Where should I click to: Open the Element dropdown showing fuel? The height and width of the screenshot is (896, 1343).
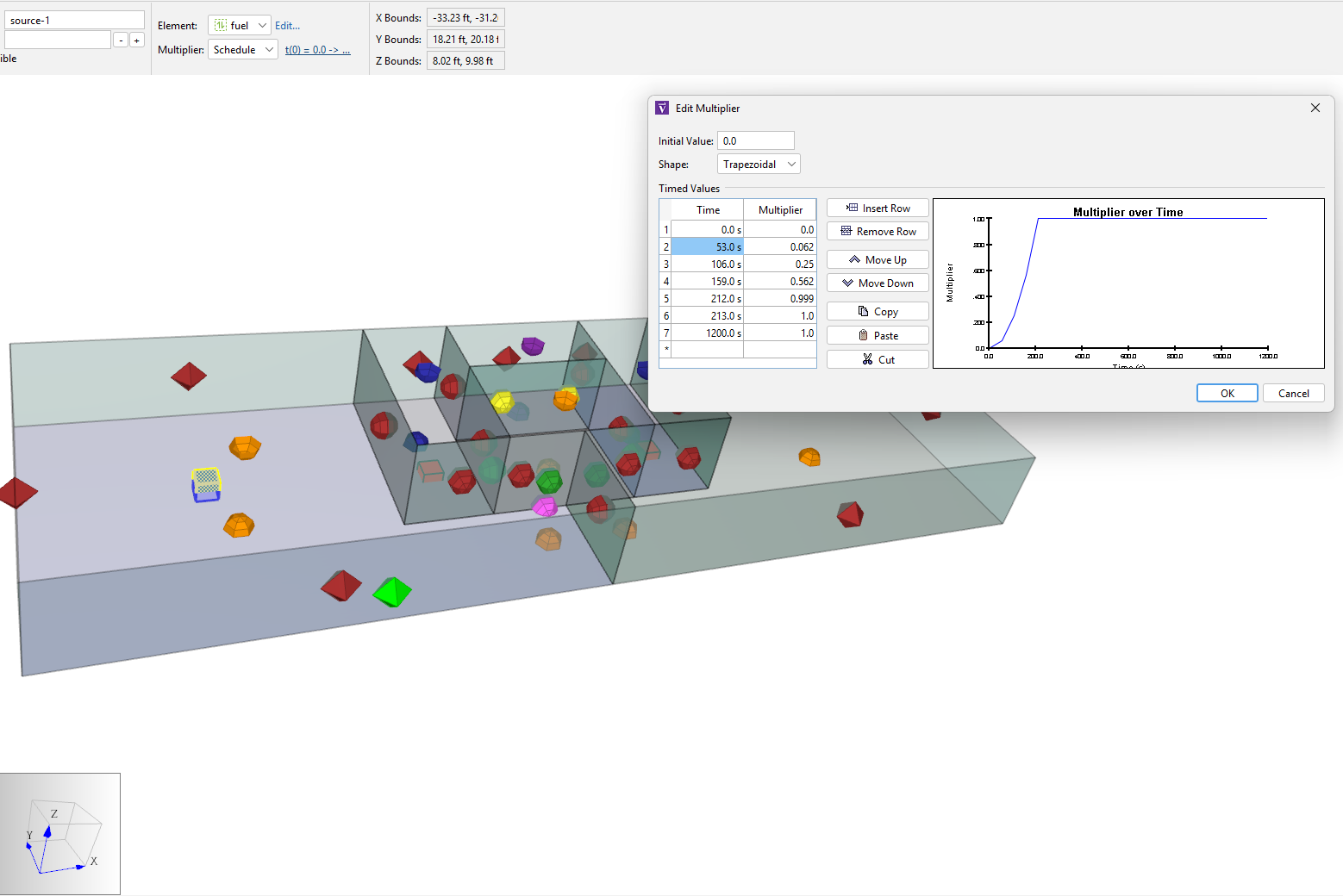(239, 26)
